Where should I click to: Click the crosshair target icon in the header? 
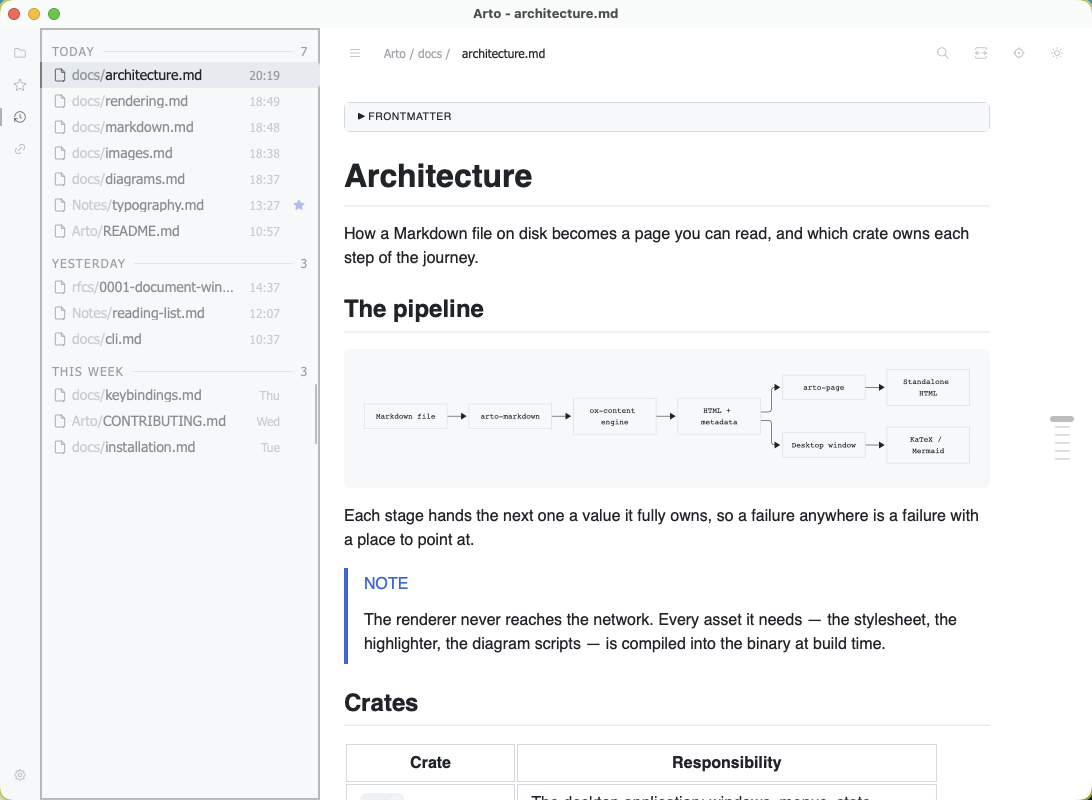[x=1019, y=53]
